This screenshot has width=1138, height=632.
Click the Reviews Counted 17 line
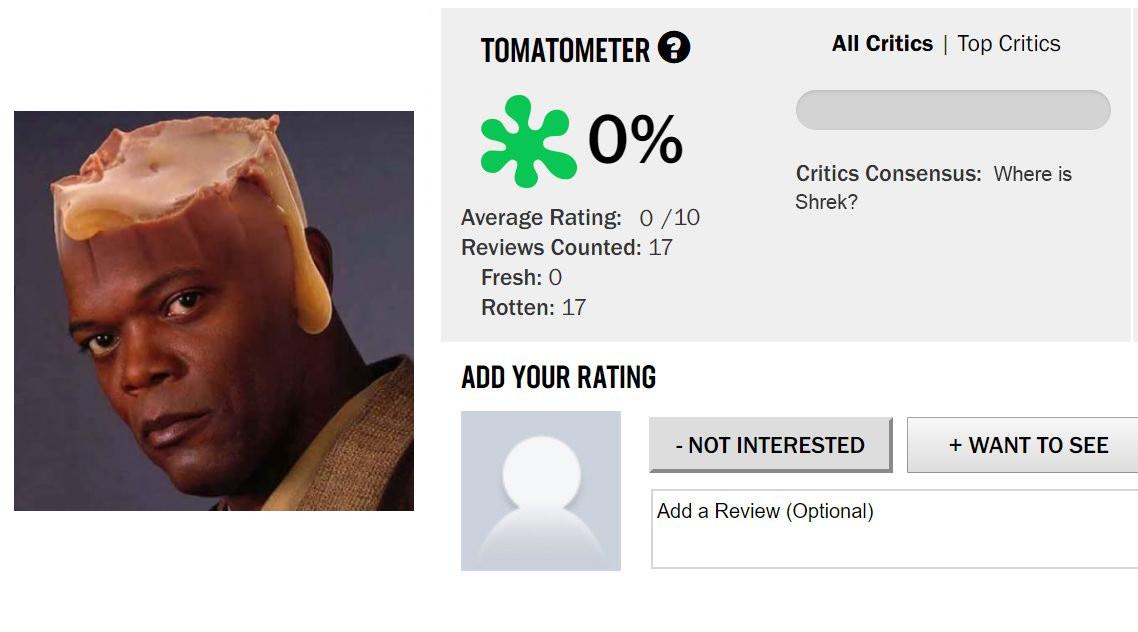tap(566, 248)
